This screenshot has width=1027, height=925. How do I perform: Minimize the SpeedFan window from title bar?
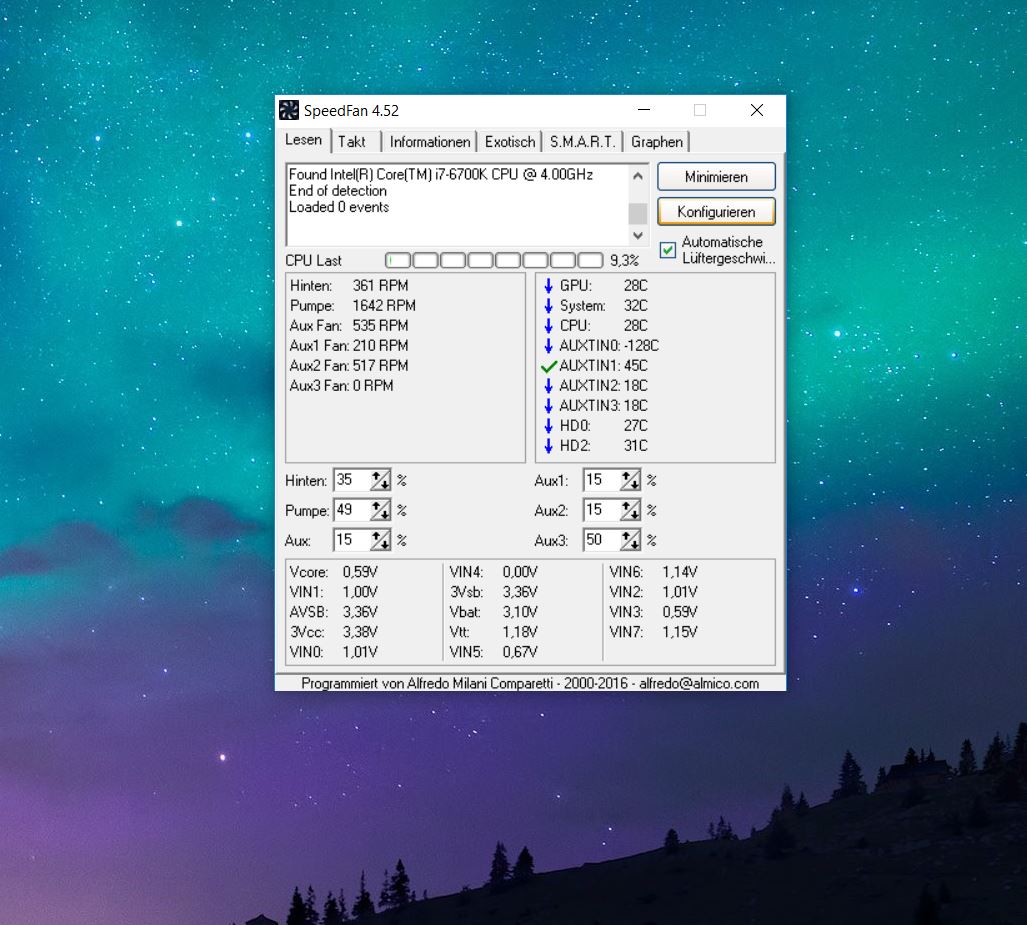(644, 110)
